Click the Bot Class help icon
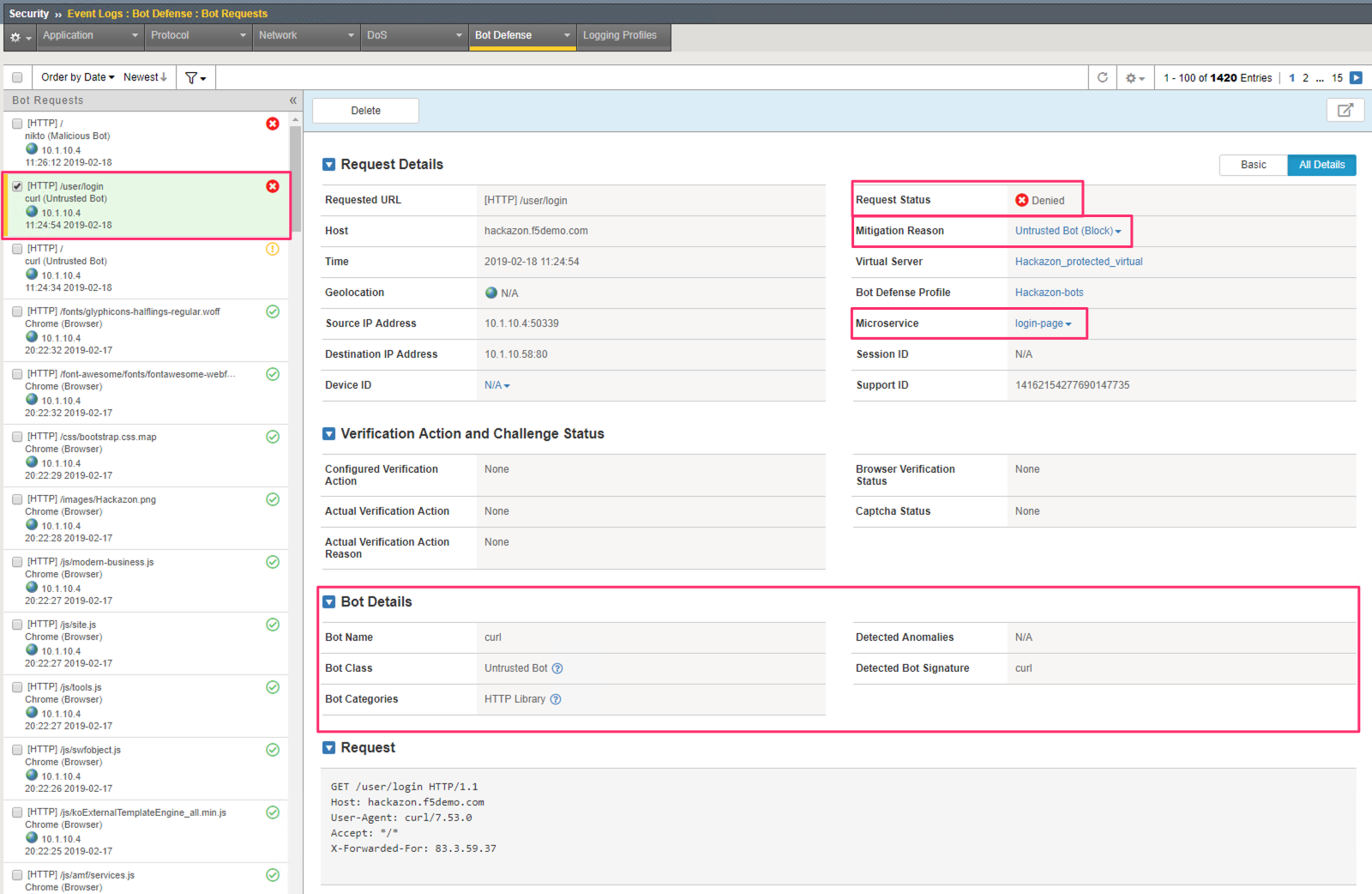The width and height of the screenshot is (1372, 894). click(x=557, y=668)
